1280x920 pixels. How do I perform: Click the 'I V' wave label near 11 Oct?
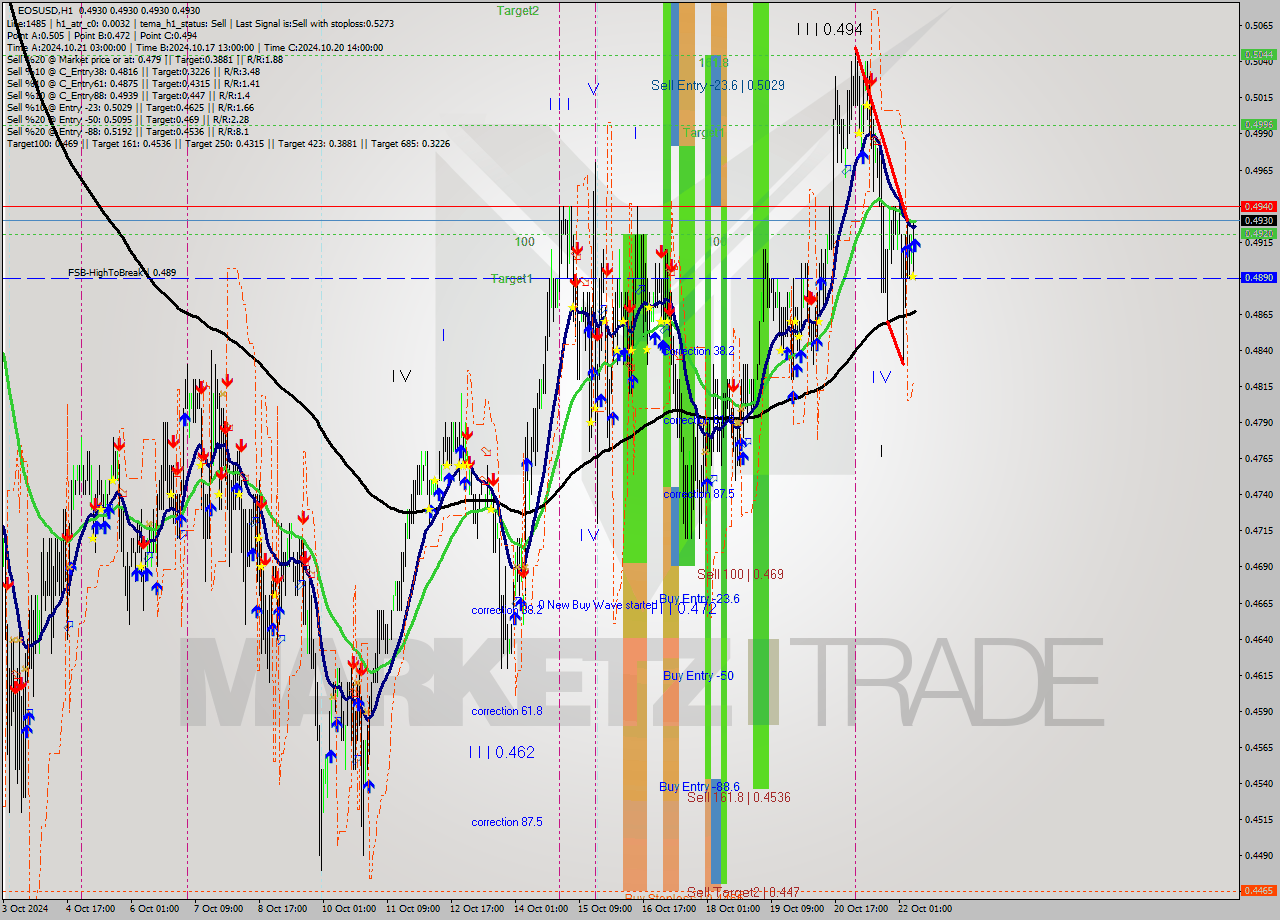tap(401, 376)
